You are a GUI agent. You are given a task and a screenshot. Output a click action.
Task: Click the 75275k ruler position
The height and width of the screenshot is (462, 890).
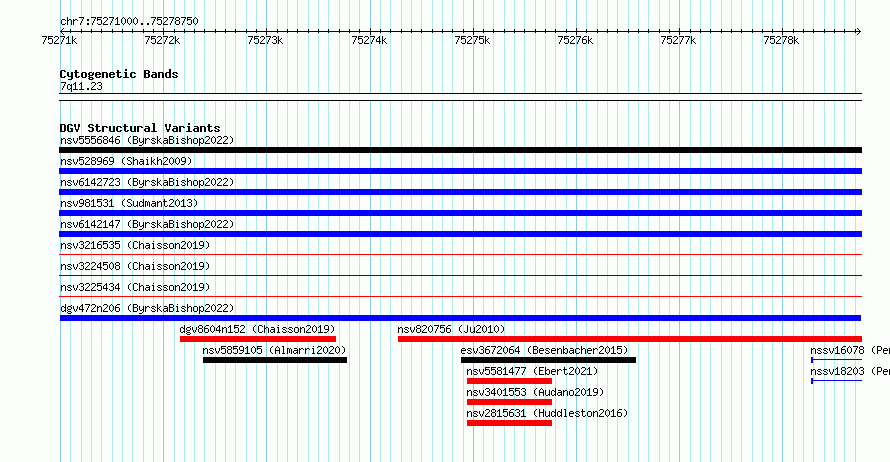[x=472, y=40]
